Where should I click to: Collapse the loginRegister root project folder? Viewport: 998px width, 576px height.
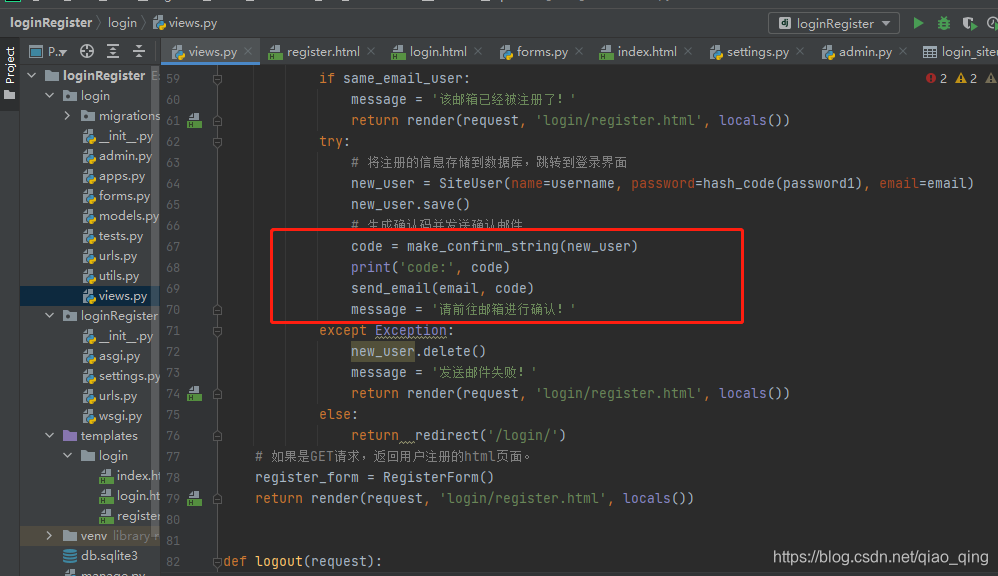[32, 75]
